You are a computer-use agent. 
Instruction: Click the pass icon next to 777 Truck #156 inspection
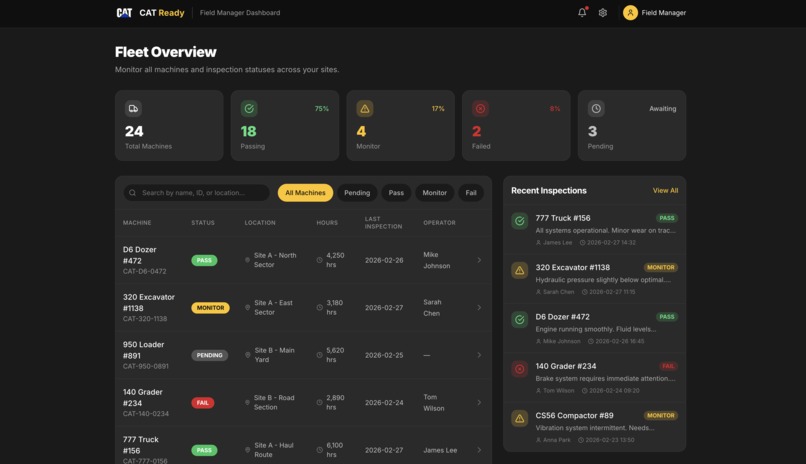click(x=520, y=221)
